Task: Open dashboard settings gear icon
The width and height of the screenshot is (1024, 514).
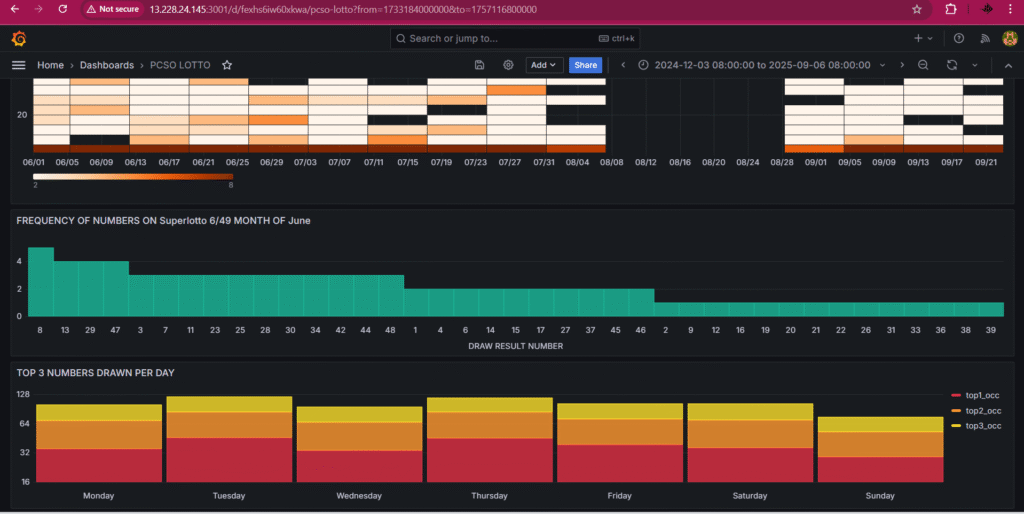Action: [x=508, y=65]
